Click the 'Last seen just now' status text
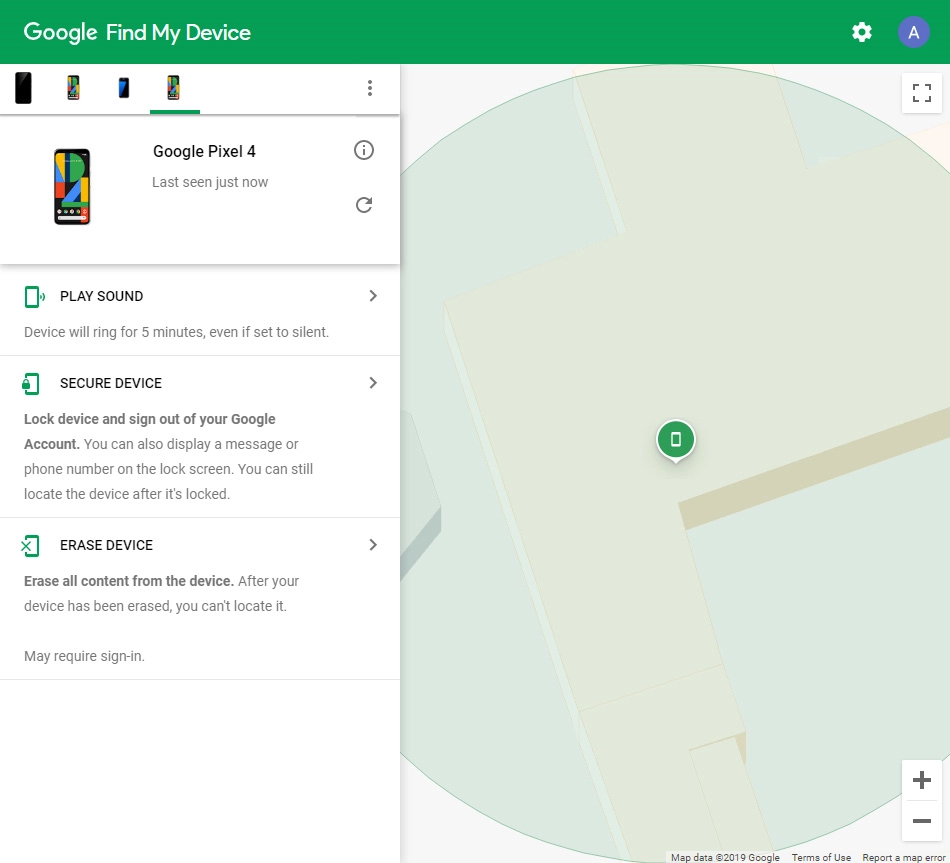The height and width of the screenshot is (863, 950). (210, 182)
